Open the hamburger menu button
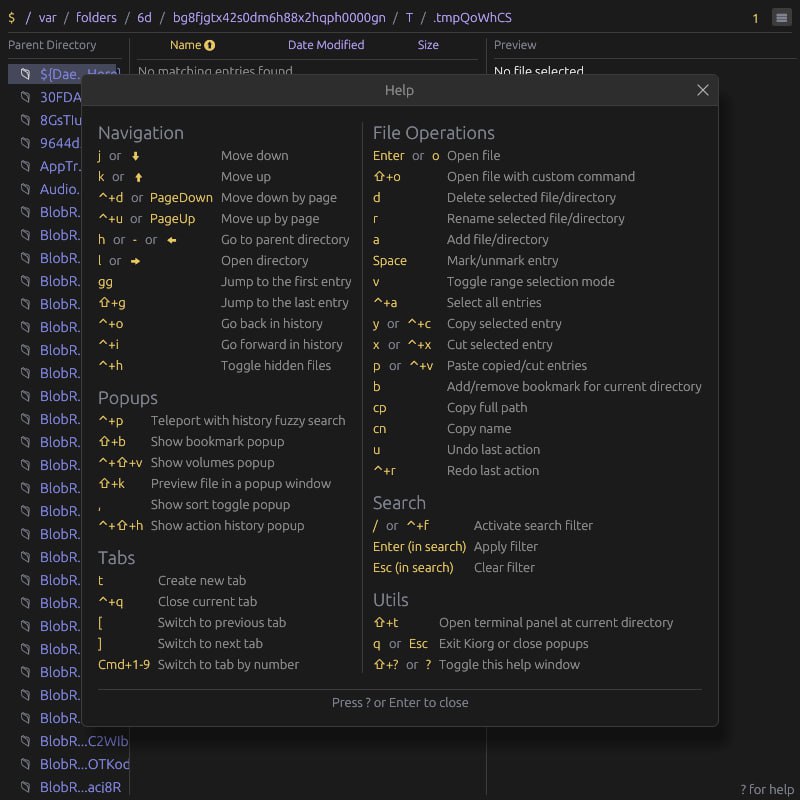Image resolution: width=800 pixels, height=800 pixels. [781, 17]
